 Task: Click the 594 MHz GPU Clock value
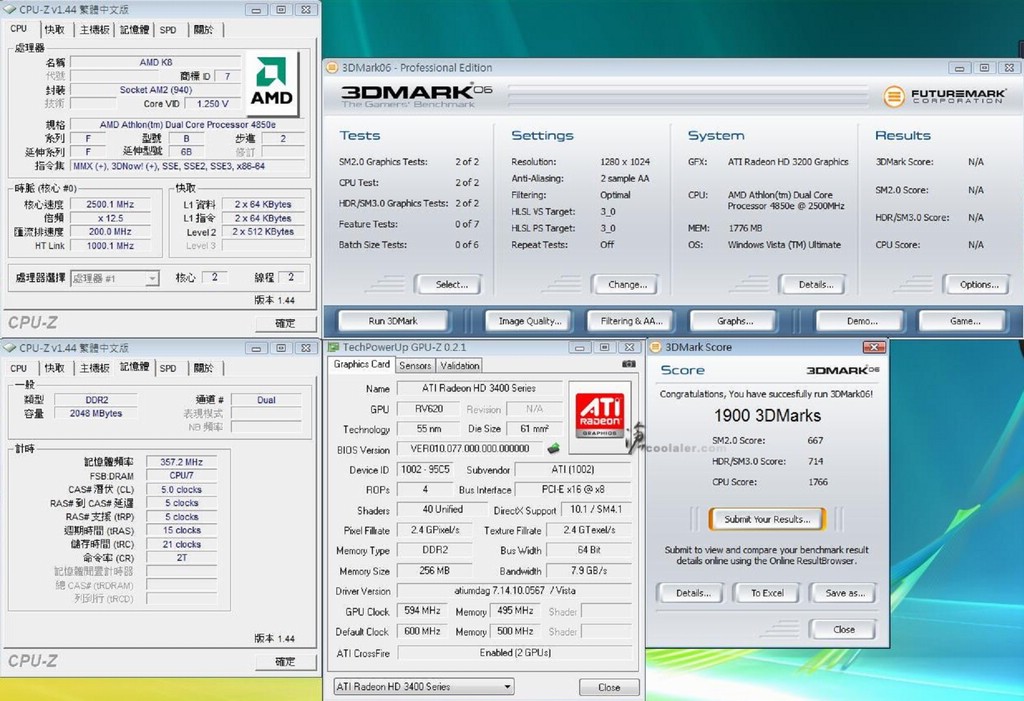[422, 611]
